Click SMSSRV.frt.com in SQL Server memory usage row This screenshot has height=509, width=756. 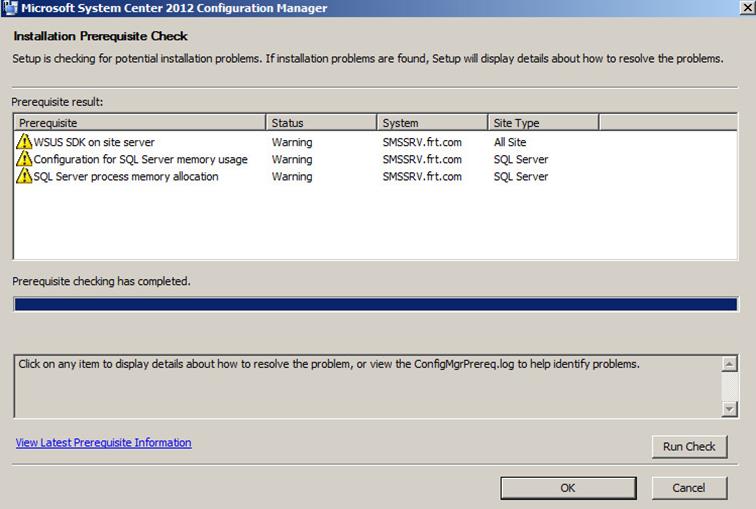(x=422, y=159)
